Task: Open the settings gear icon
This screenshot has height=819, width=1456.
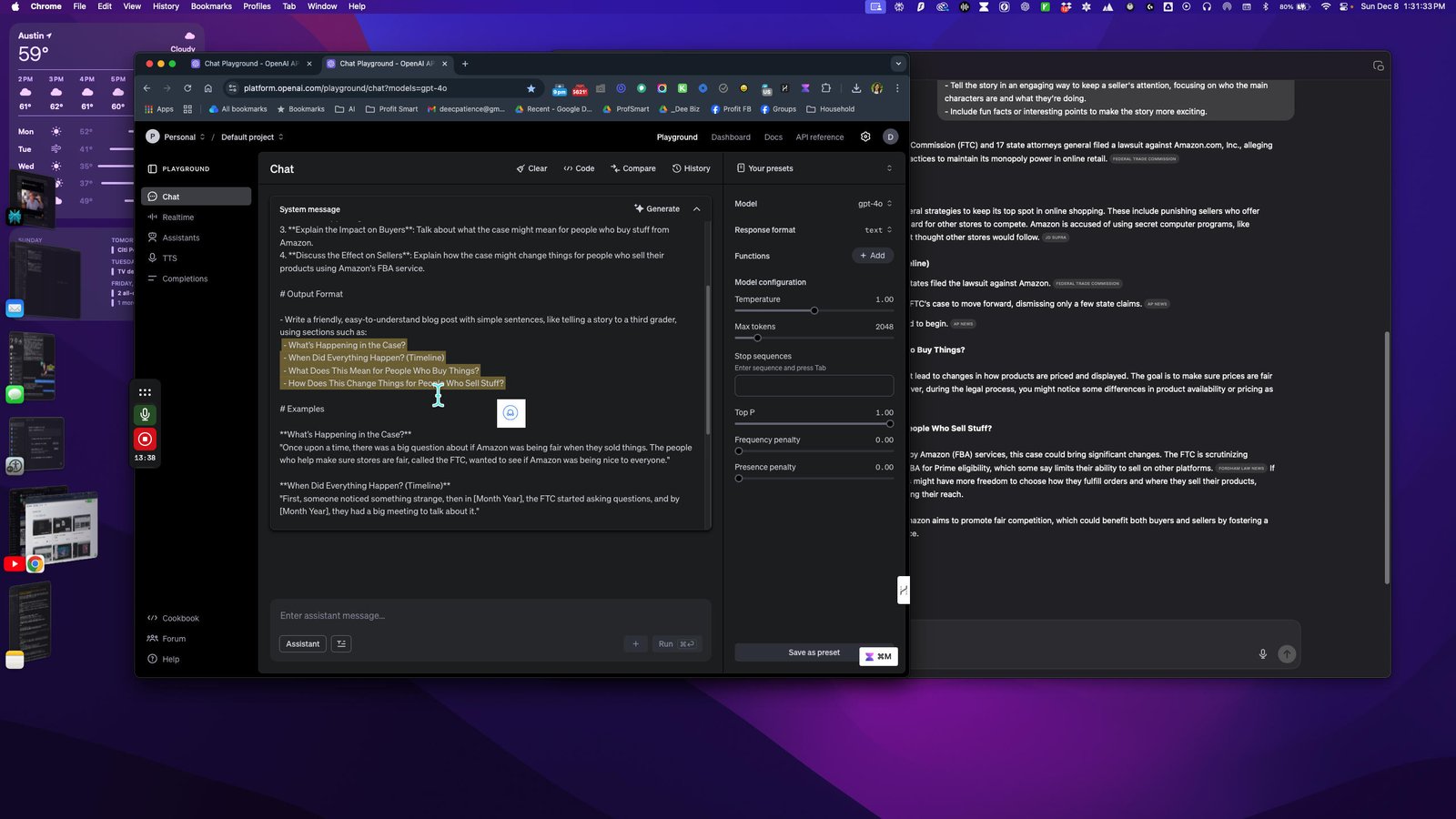Action: (x=865, y=136)
